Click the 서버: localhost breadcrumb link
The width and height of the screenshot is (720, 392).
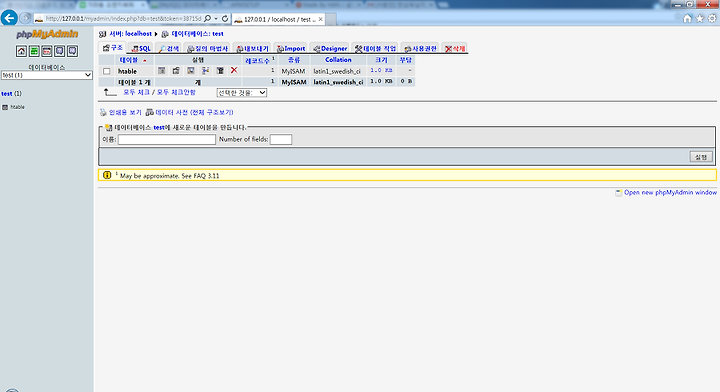130,34
